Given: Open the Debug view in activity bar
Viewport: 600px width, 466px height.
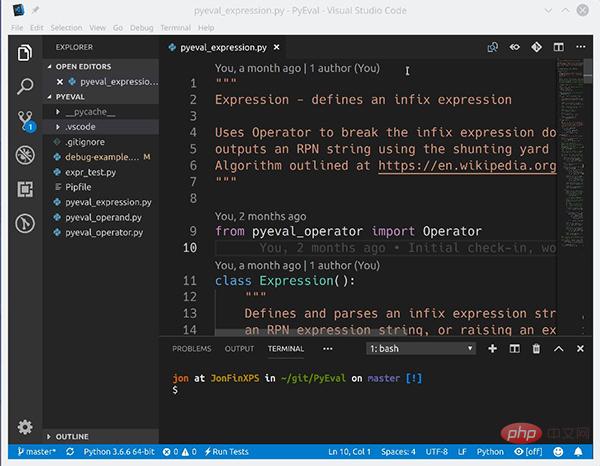Looking at the screenshot, I should click(25, 155).
